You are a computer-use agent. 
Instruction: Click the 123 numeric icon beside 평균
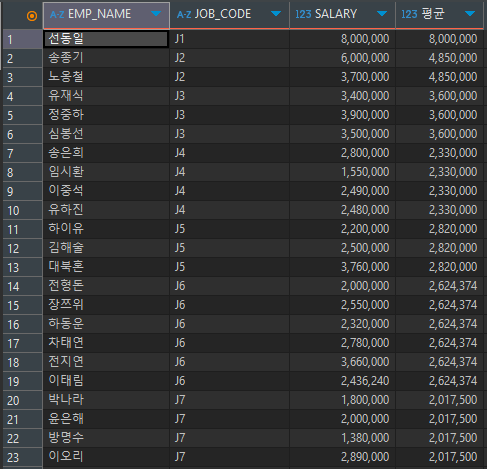coord(409,14)
